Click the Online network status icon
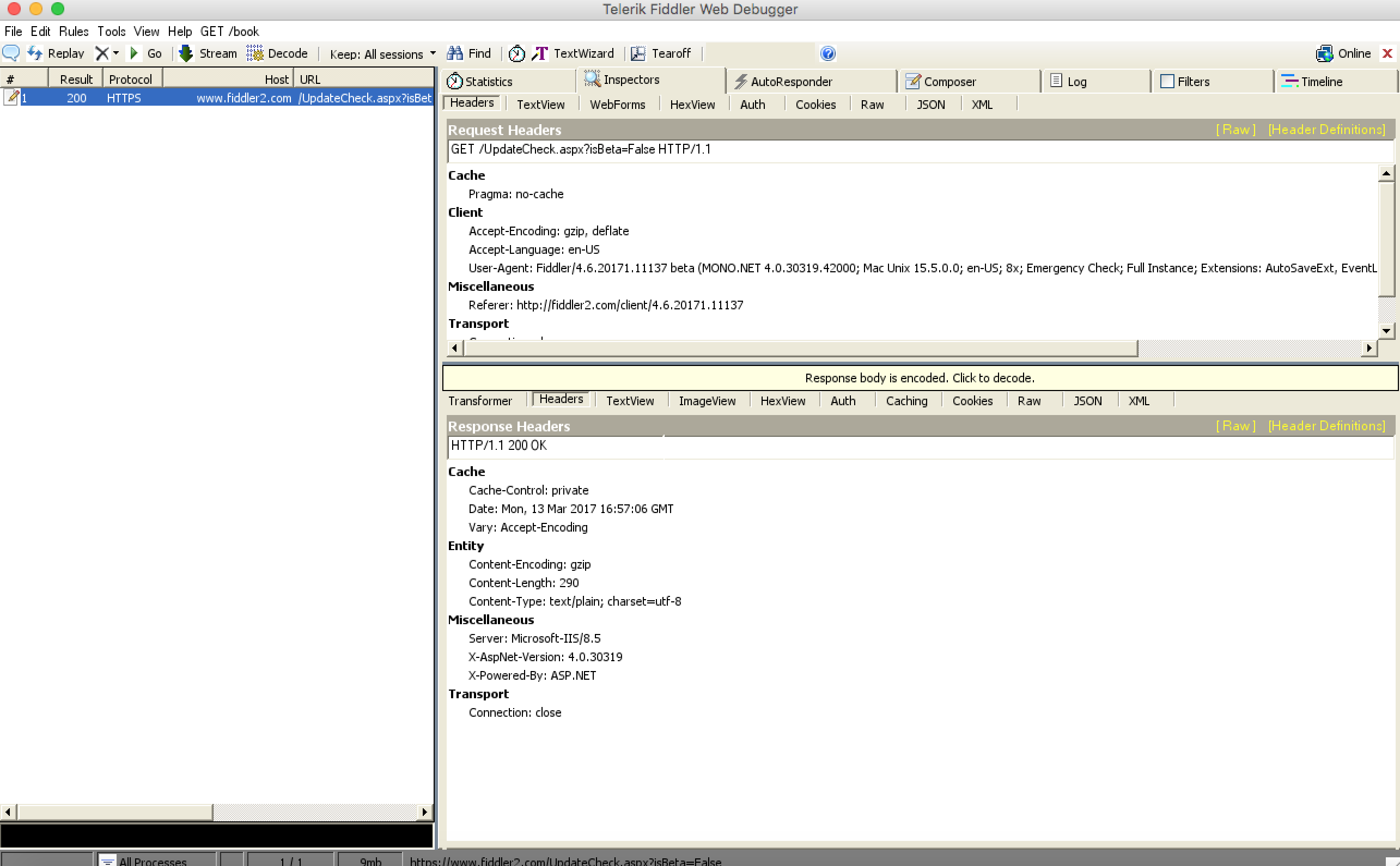 point(1324,53)
